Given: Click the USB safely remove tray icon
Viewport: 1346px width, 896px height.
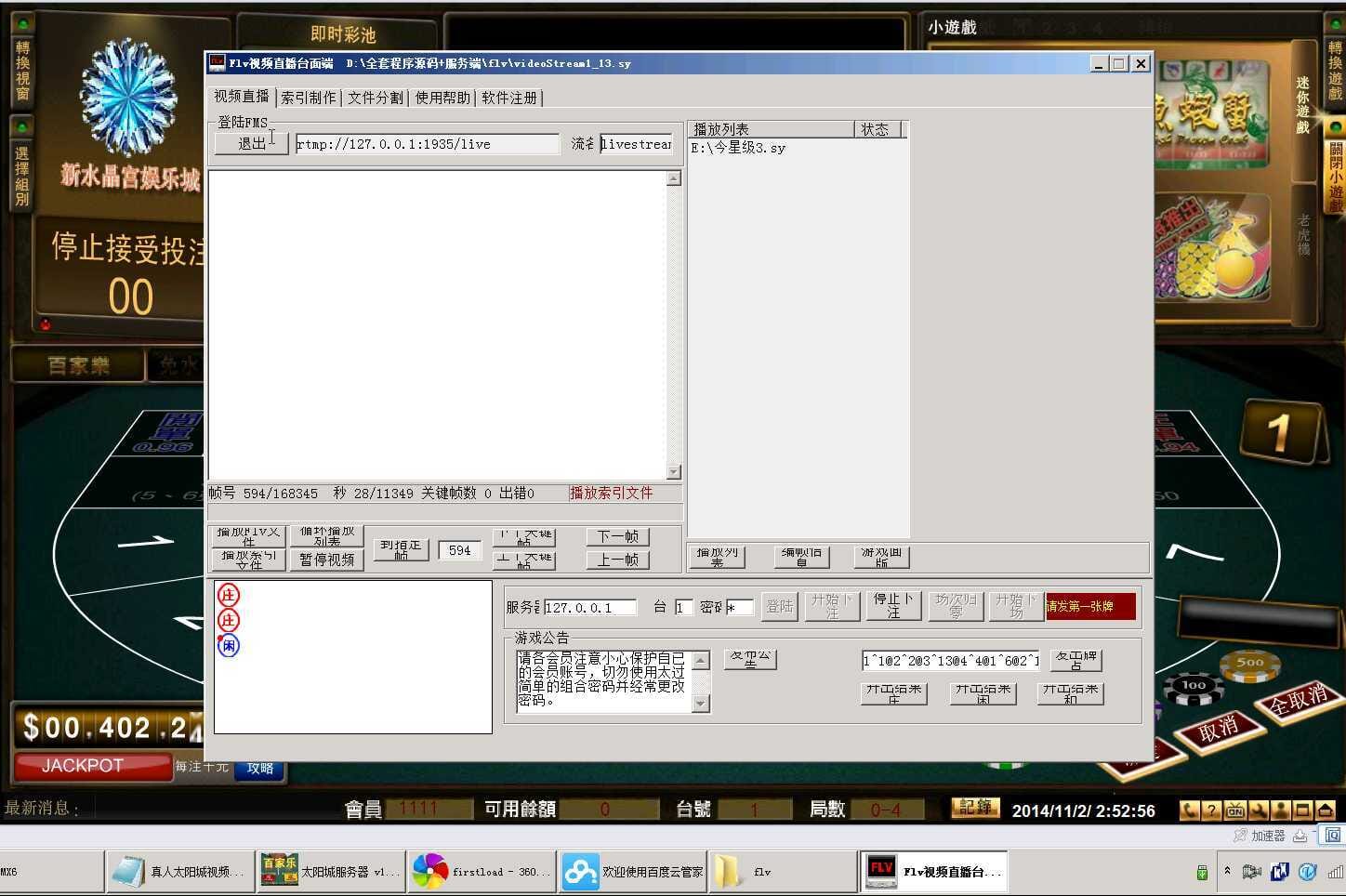Looking at the screenshot, I should point(1202,872).
